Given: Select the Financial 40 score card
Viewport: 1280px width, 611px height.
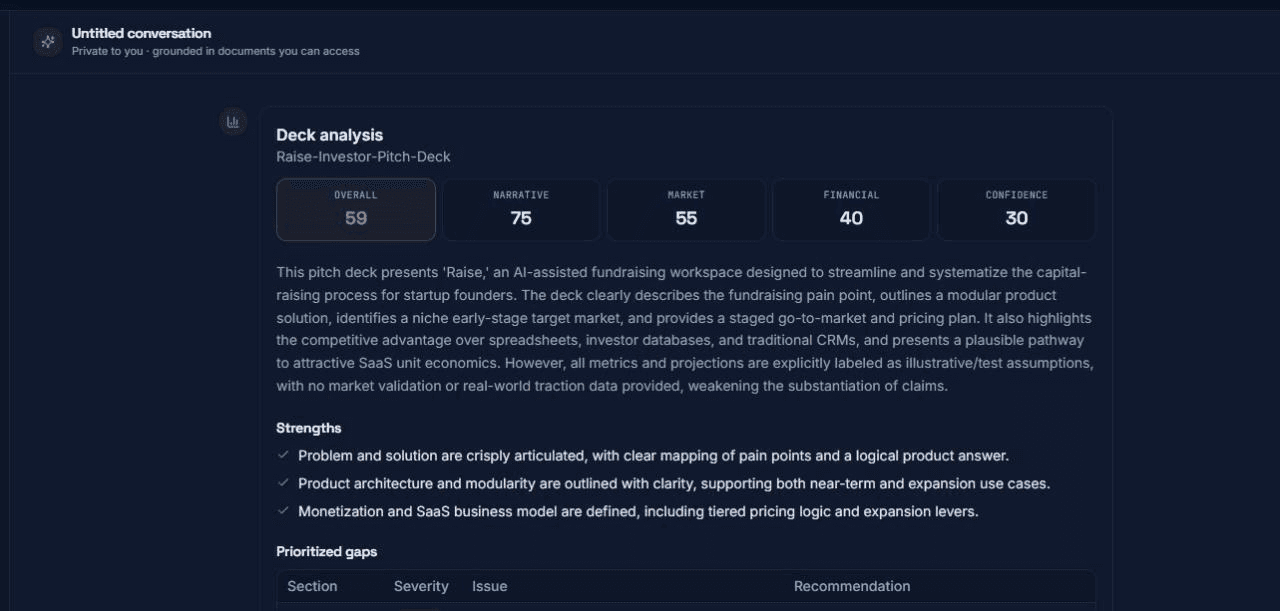Looking at the screenshot, I should [851, 210].
